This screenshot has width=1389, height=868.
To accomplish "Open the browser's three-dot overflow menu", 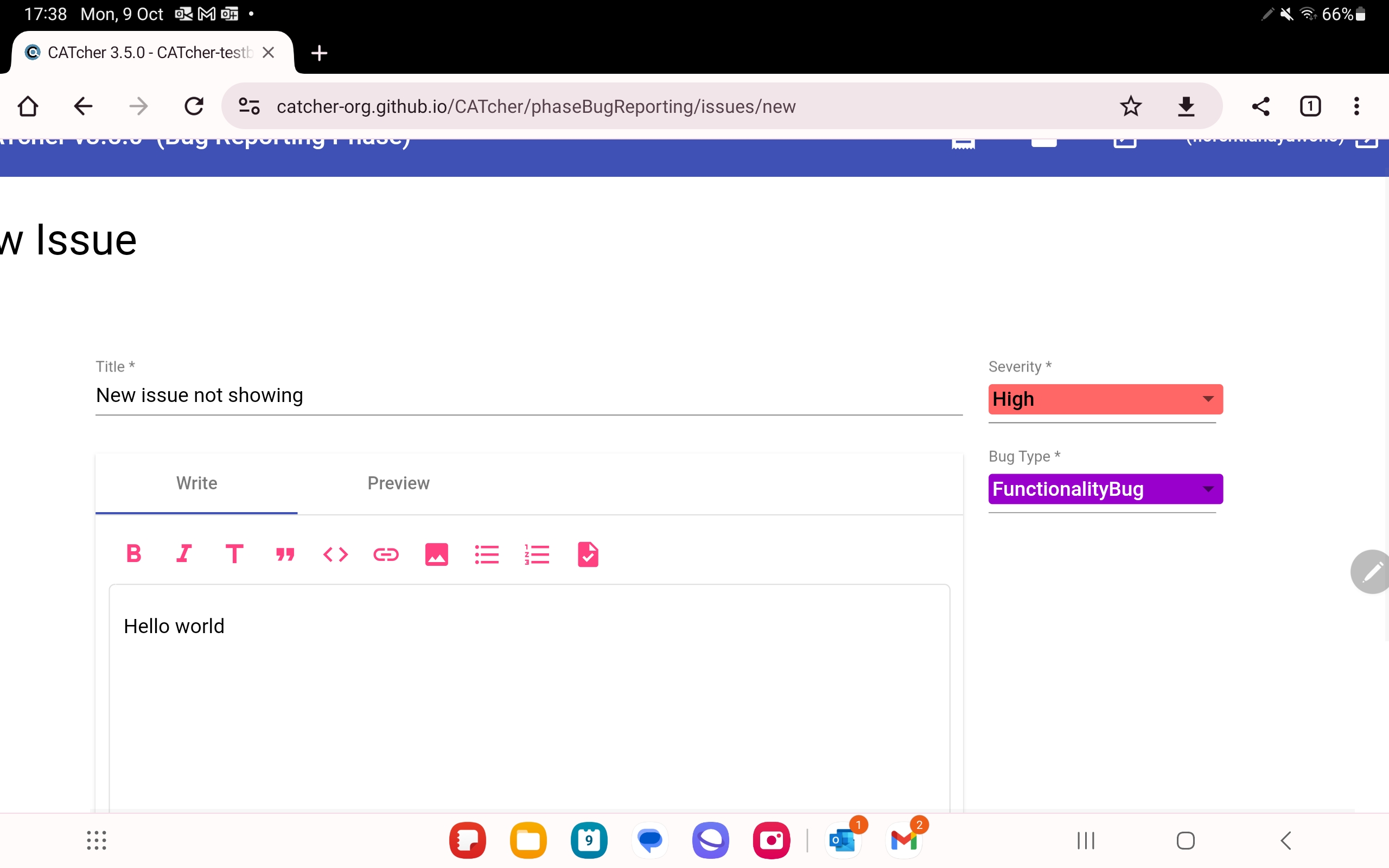I will point(1356,106).
